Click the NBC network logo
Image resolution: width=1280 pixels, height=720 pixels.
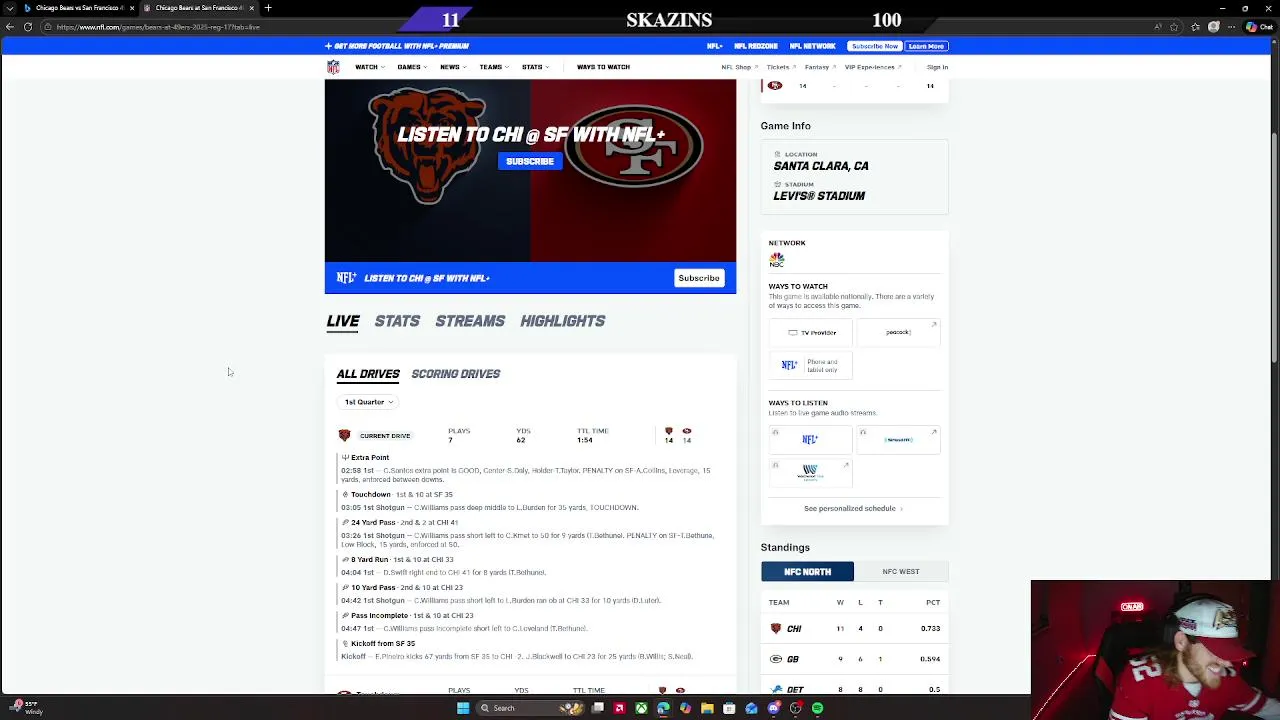pos(777,260)
